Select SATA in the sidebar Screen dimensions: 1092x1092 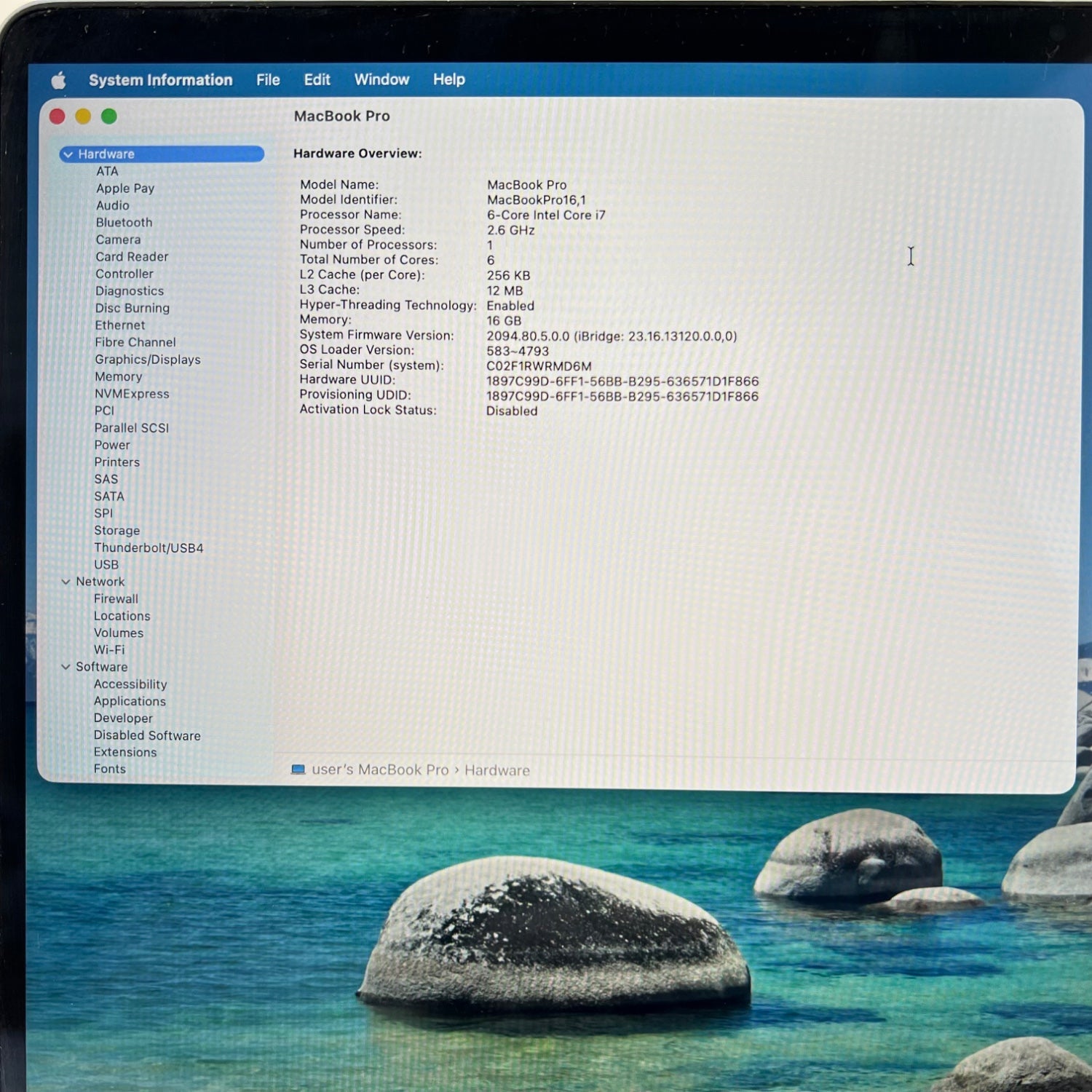tap(109, 496)
